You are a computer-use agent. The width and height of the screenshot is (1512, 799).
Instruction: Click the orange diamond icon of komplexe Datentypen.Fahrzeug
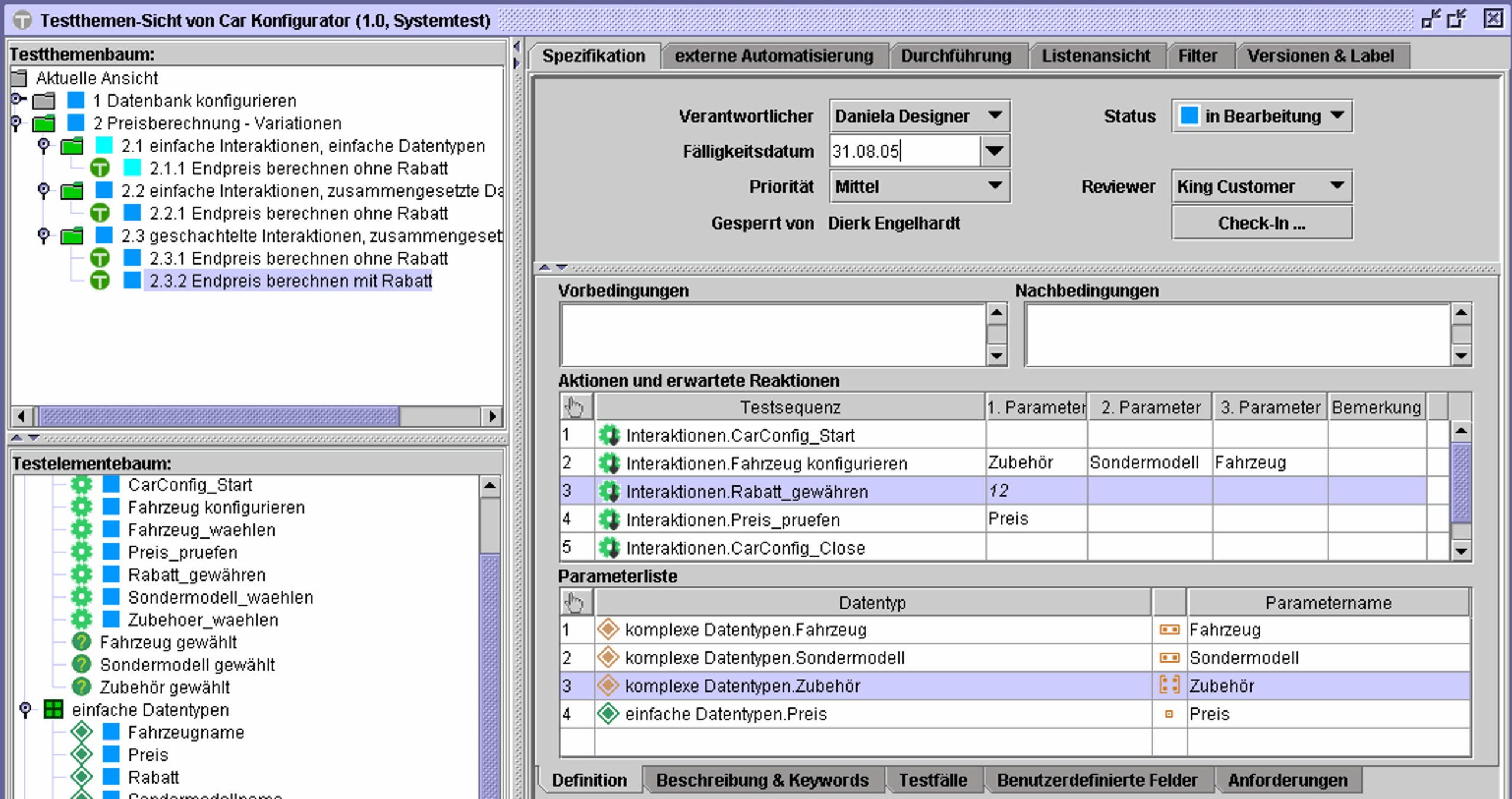pos(608,630)
